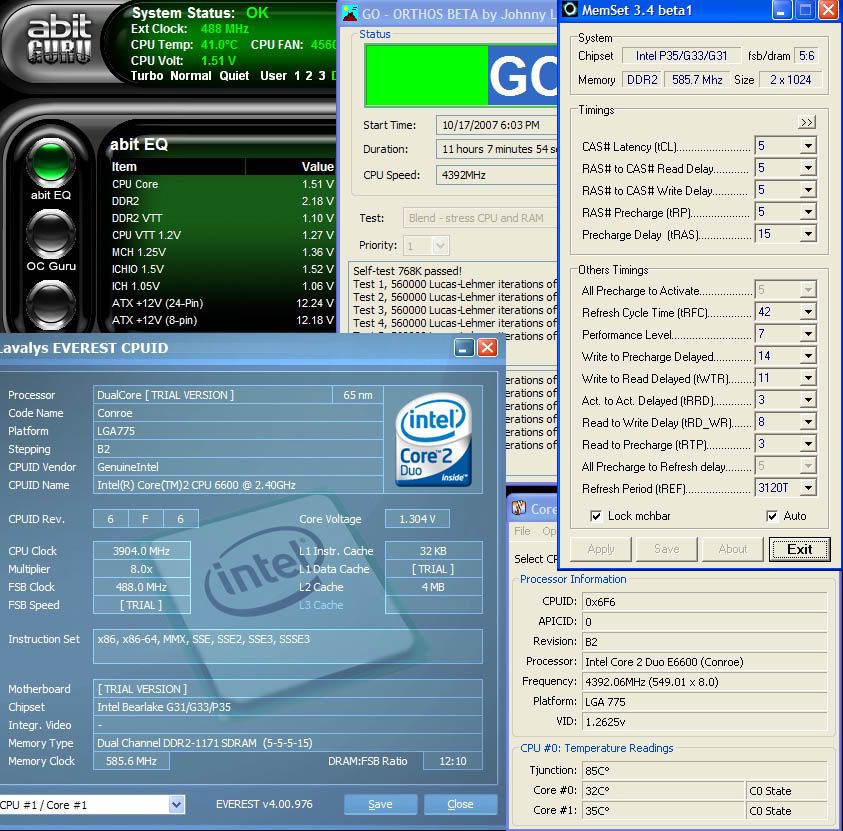
Task: Open the File menu in Core Temp
Action: coord(522,531)
